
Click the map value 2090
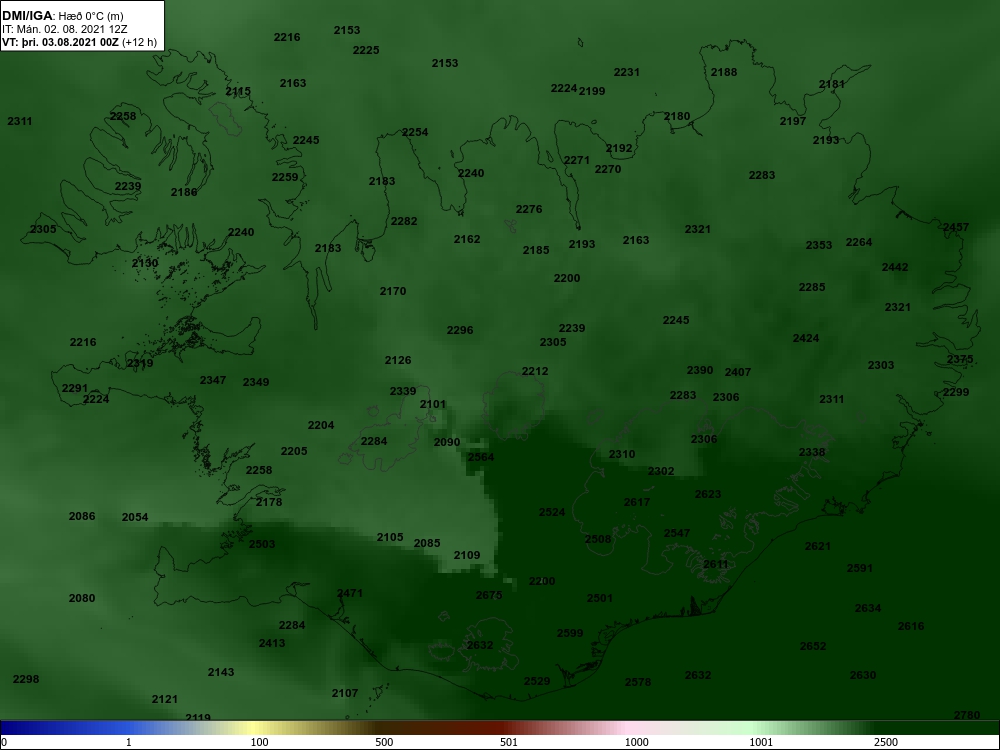[x=446, y=443]
